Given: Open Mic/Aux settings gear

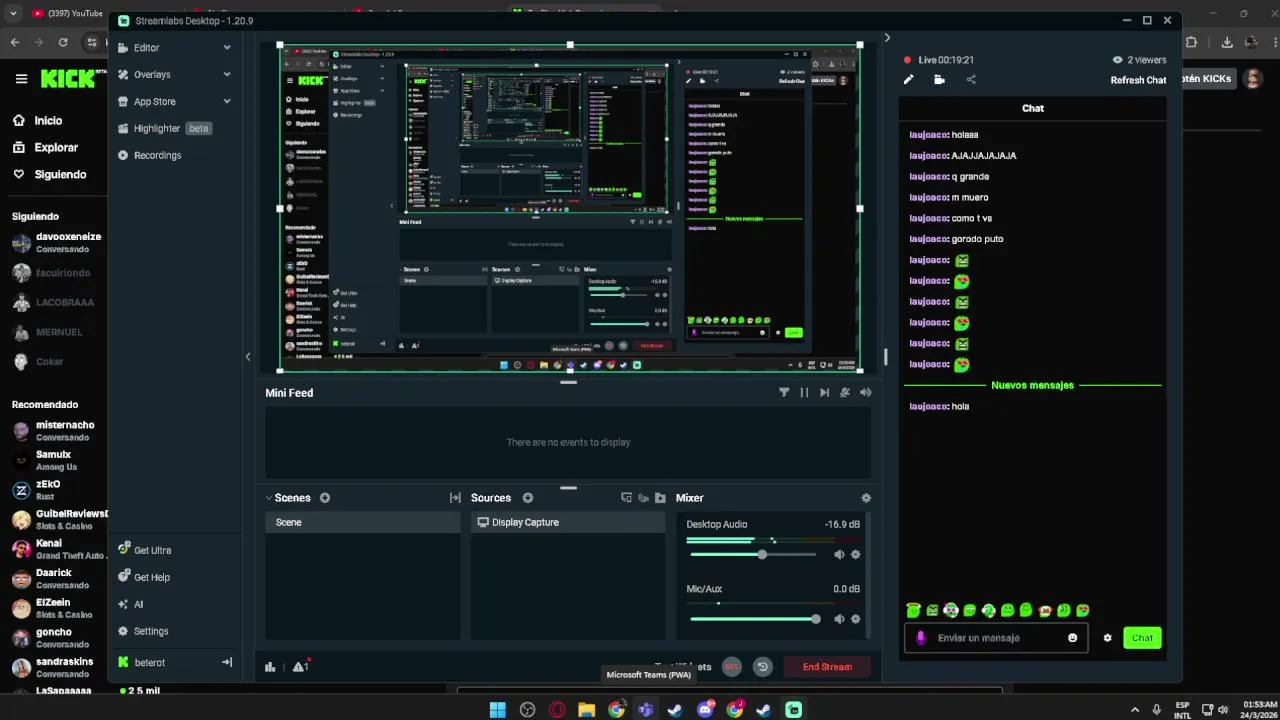Looking at the screenshot, I should [x=855, y=619].
